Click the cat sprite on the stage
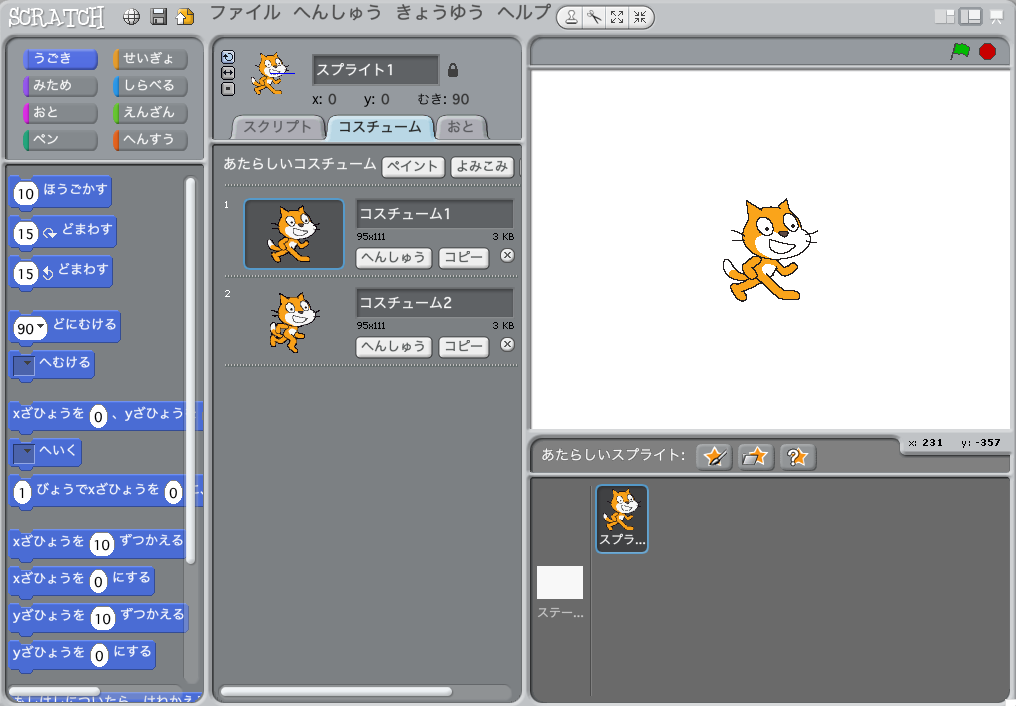 point(769,250)
